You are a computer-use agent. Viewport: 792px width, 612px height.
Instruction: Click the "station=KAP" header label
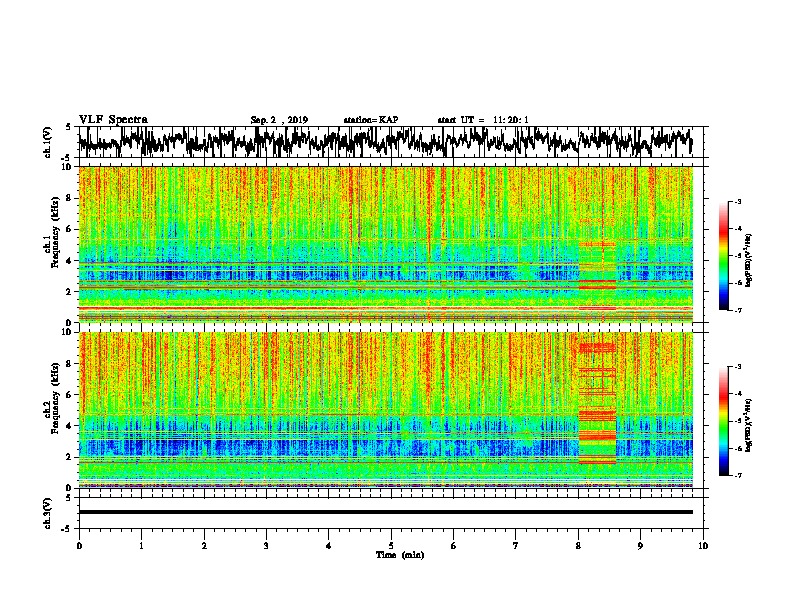pyautogui.click(x=371, y=120)
